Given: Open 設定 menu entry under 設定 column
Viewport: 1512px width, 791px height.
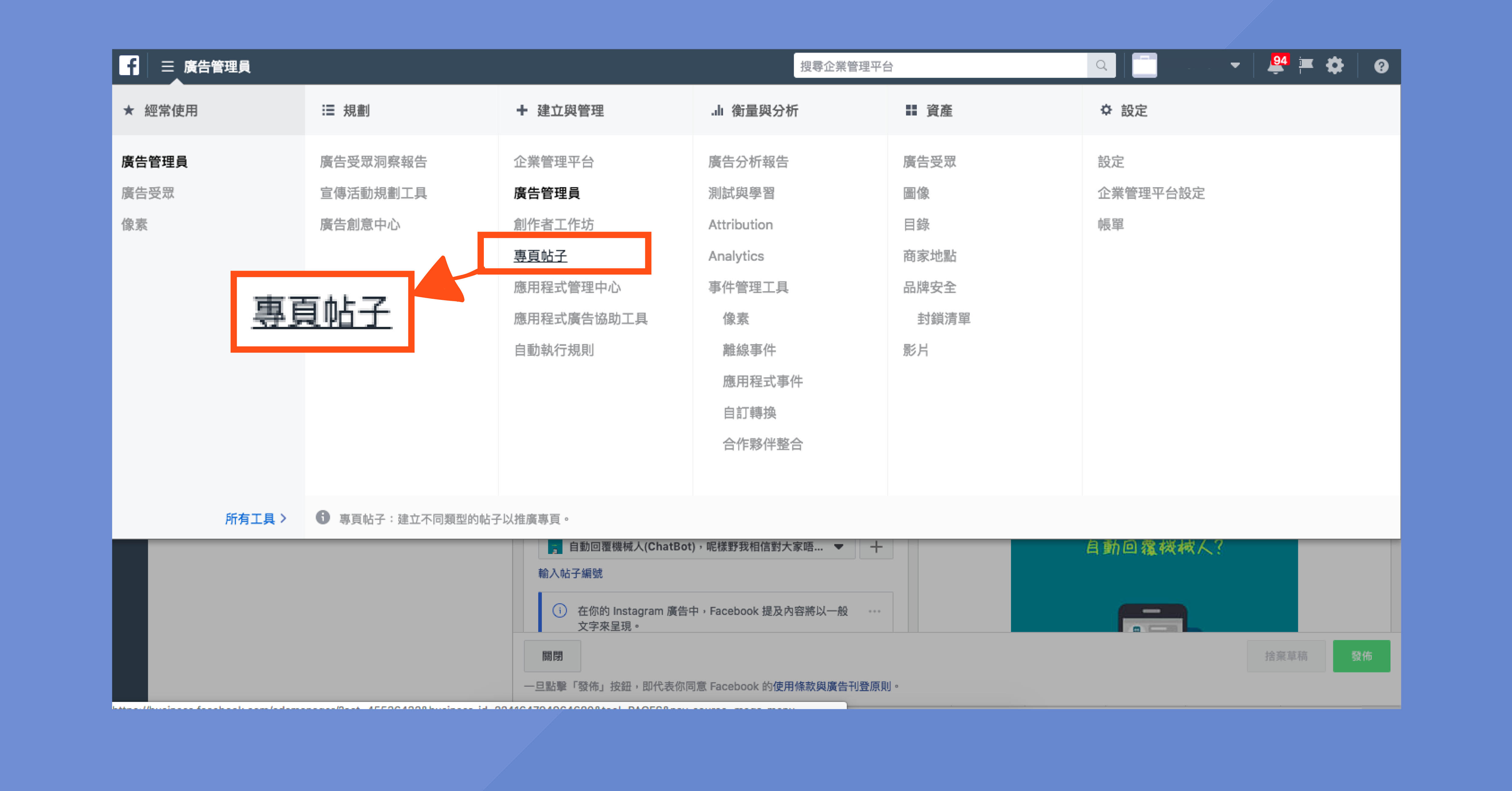Looking at the screenshot, I should [x=1110, y=162].
